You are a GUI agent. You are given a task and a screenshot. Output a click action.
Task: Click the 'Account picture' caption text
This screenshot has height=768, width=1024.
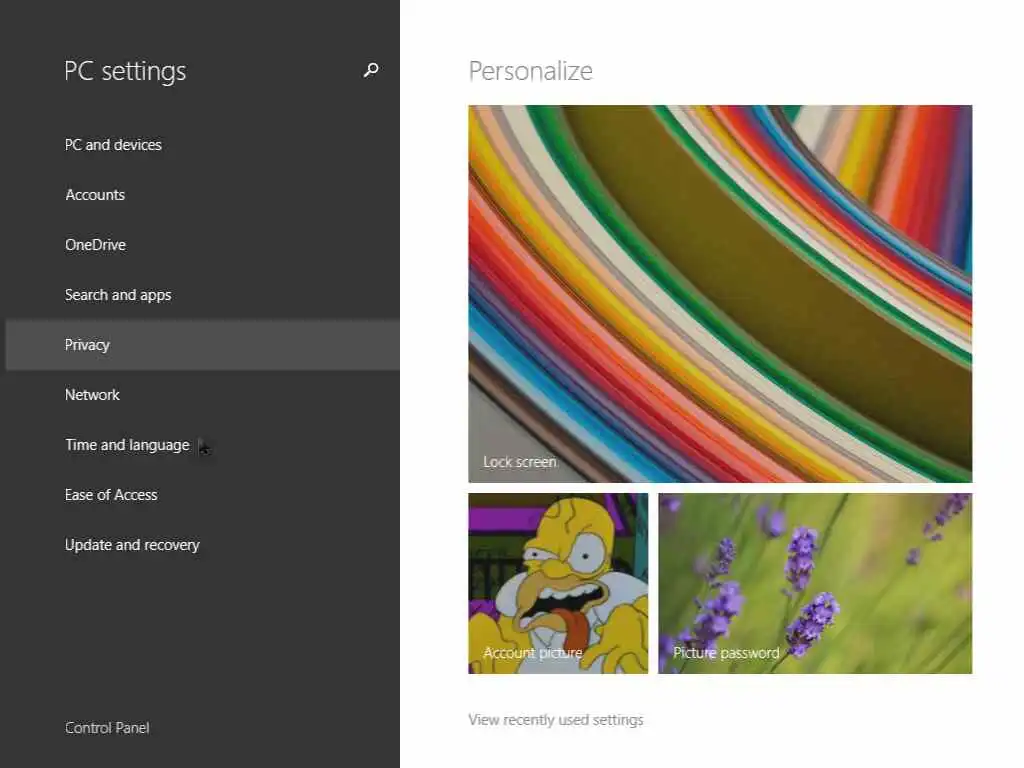tap(532, 653)
